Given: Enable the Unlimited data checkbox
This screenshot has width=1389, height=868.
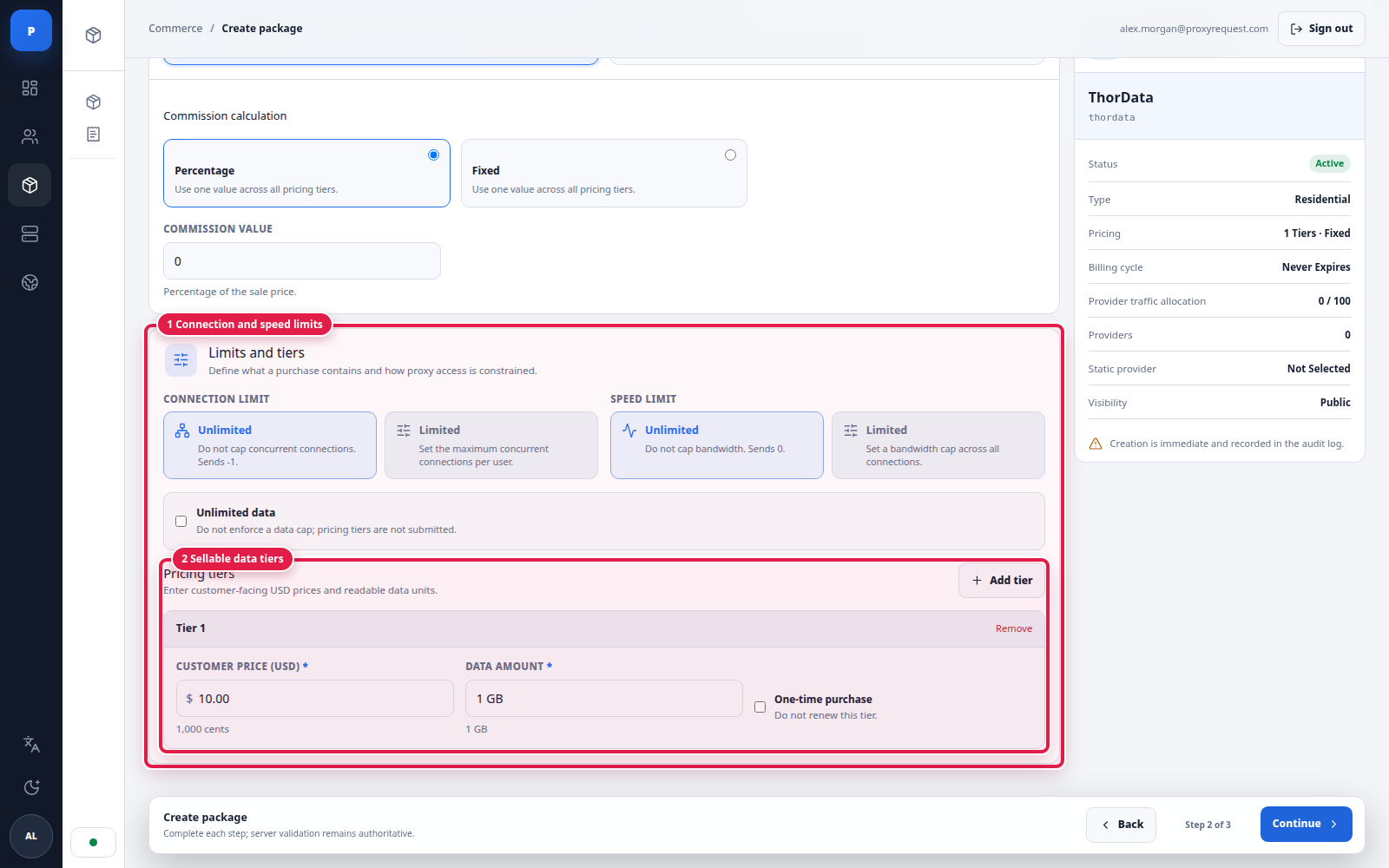Looking at the screenshot, I should click(181, 522).
